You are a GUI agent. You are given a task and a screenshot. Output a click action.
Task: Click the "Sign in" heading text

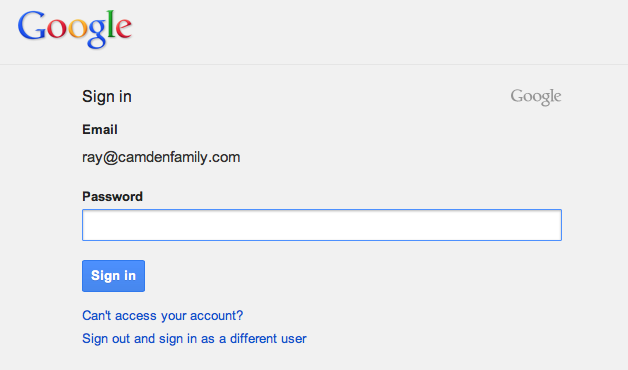[107, 97]
